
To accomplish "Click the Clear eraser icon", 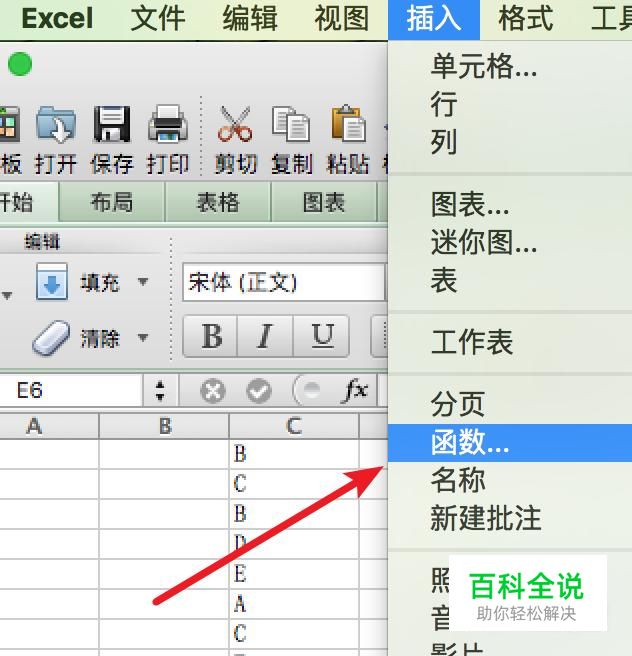I will pos(51,338).
